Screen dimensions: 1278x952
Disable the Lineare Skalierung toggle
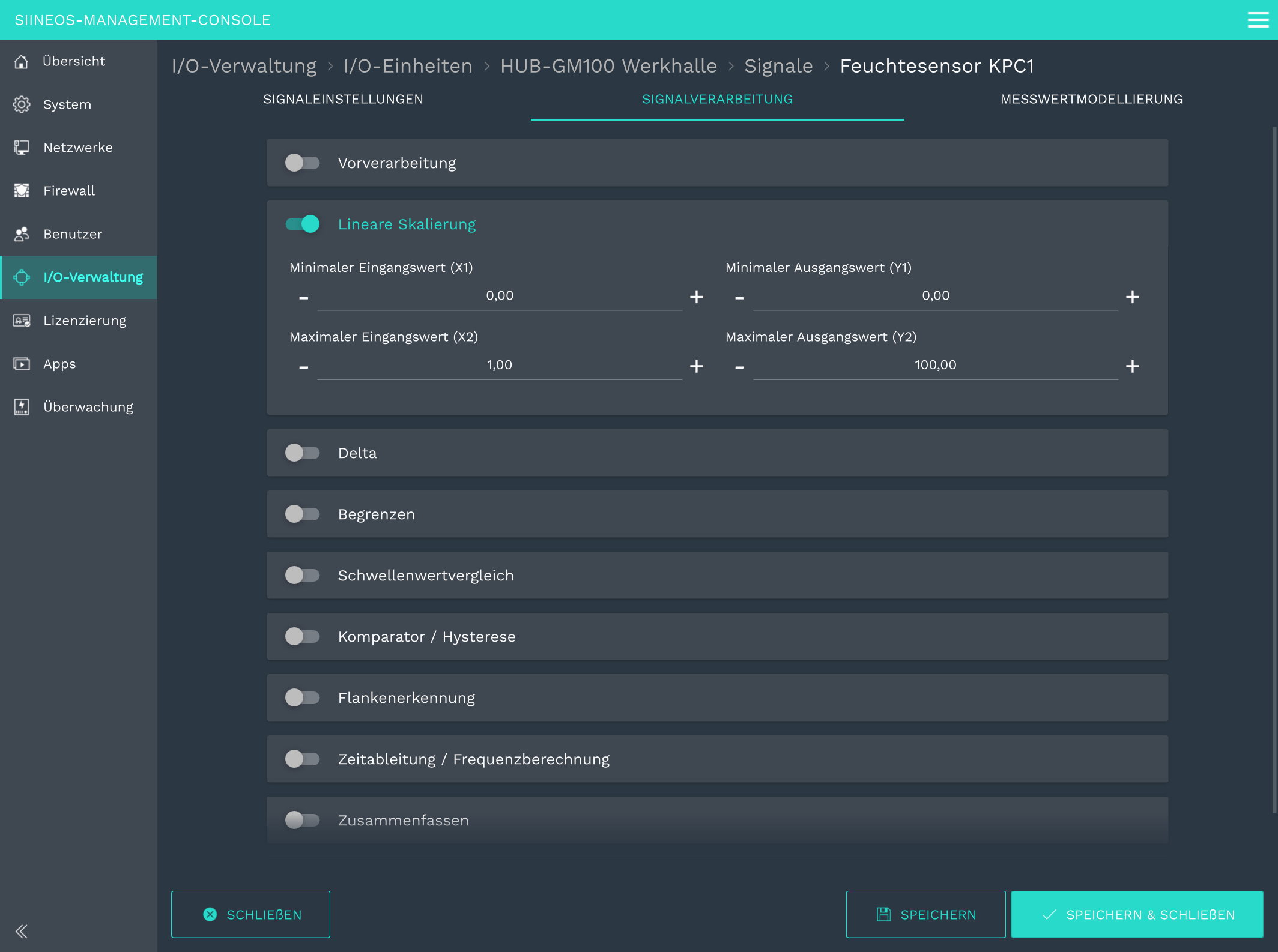pyautogui.click(x=303, y=224)
